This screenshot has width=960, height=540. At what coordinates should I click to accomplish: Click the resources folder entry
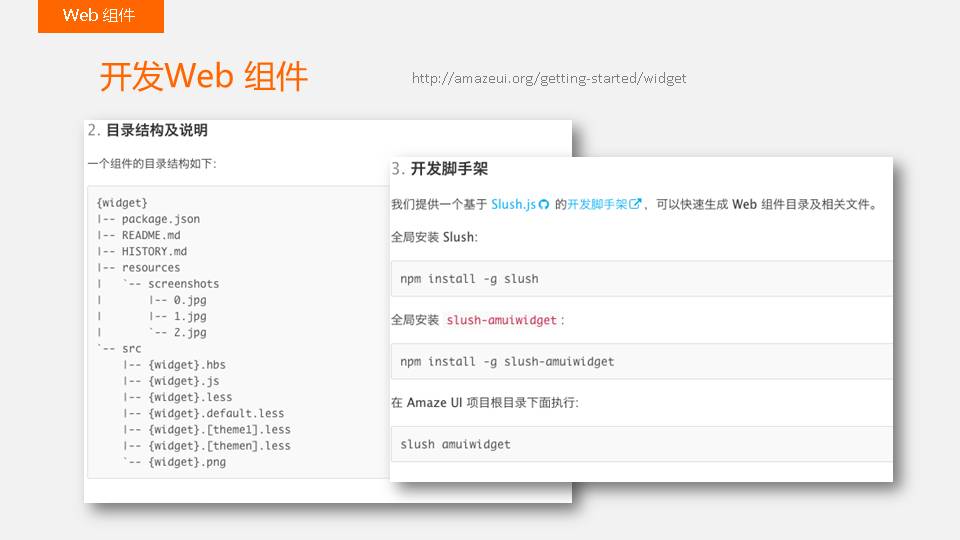151,267
